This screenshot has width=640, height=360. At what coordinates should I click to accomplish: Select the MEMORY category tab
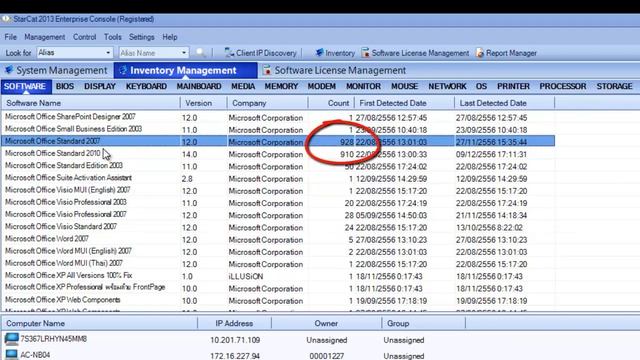[x=281, y=87]
